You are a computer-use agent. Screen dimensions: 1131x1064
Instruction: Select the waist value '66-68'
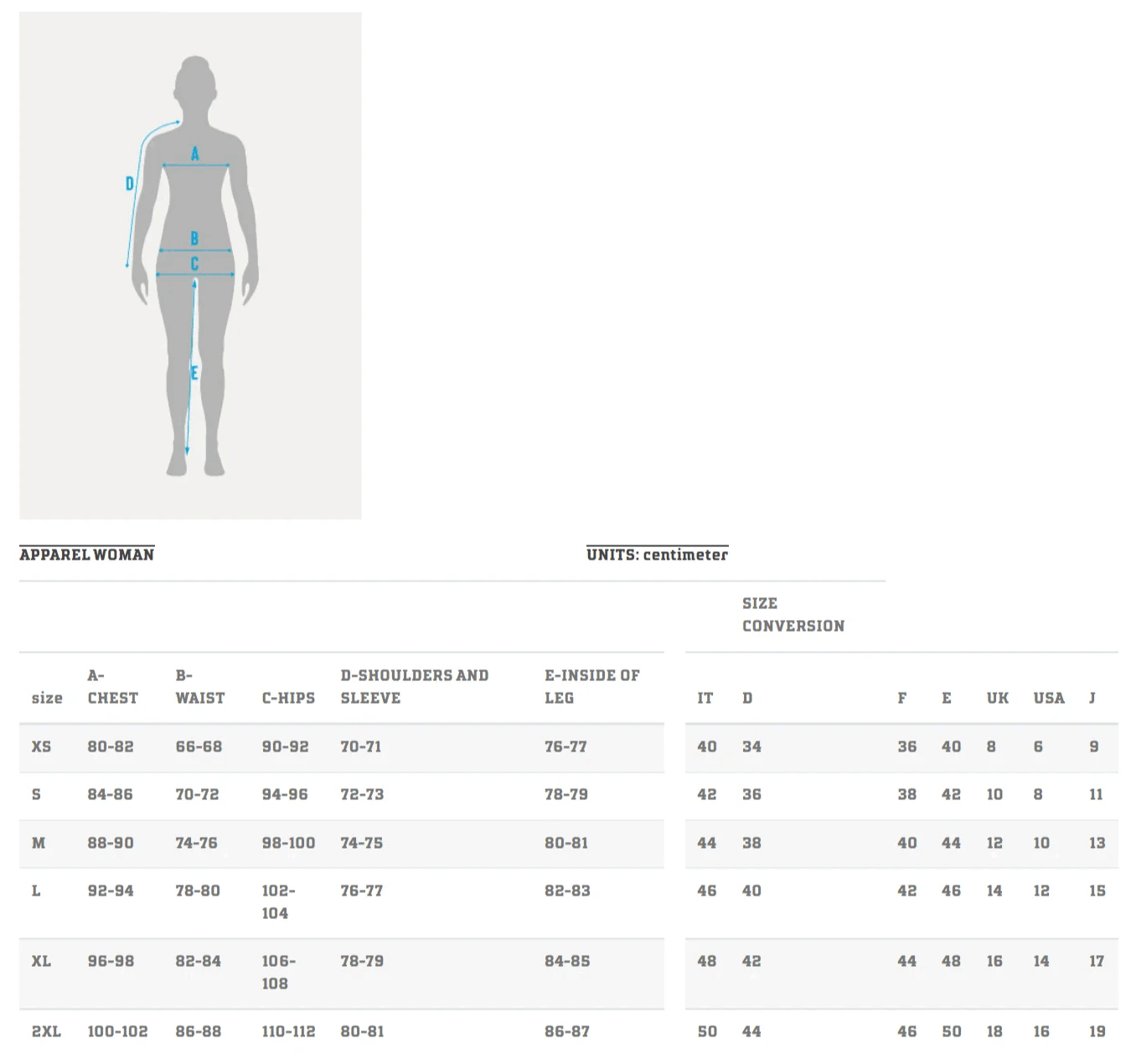[199, 746]
